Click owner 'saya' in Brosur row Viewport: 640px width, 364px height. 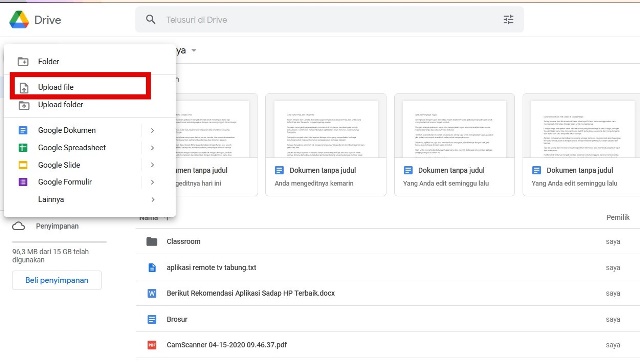click(613, 320)
